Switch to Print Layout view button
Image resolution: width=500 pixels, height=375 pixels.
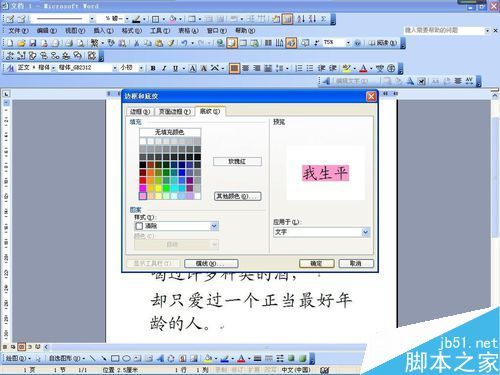pyautogui.click(x=21, y=347)
